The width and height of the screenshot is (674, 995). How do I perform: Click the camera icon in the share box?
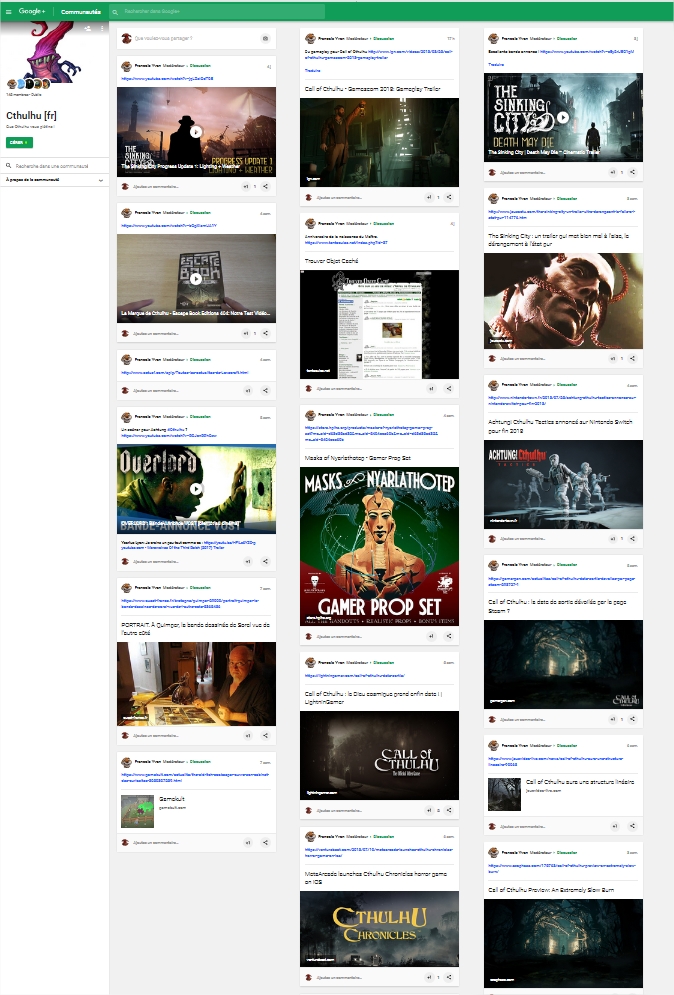click(265, 38)
